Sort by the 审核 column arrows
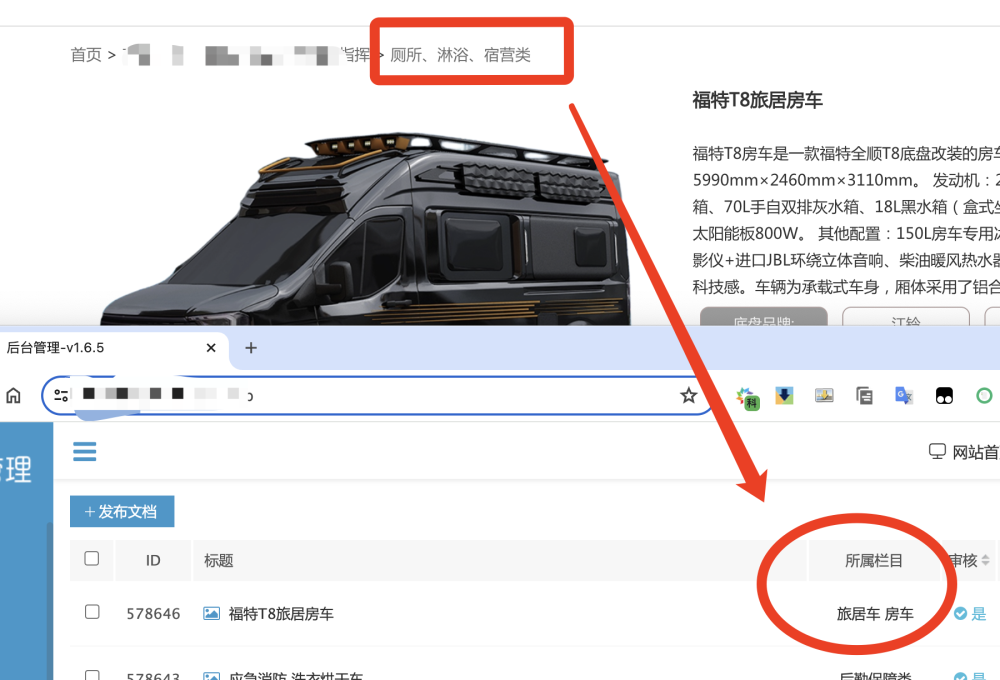Image resolution: width=1000 pixels, height=680 pixels. coord(985,560)
